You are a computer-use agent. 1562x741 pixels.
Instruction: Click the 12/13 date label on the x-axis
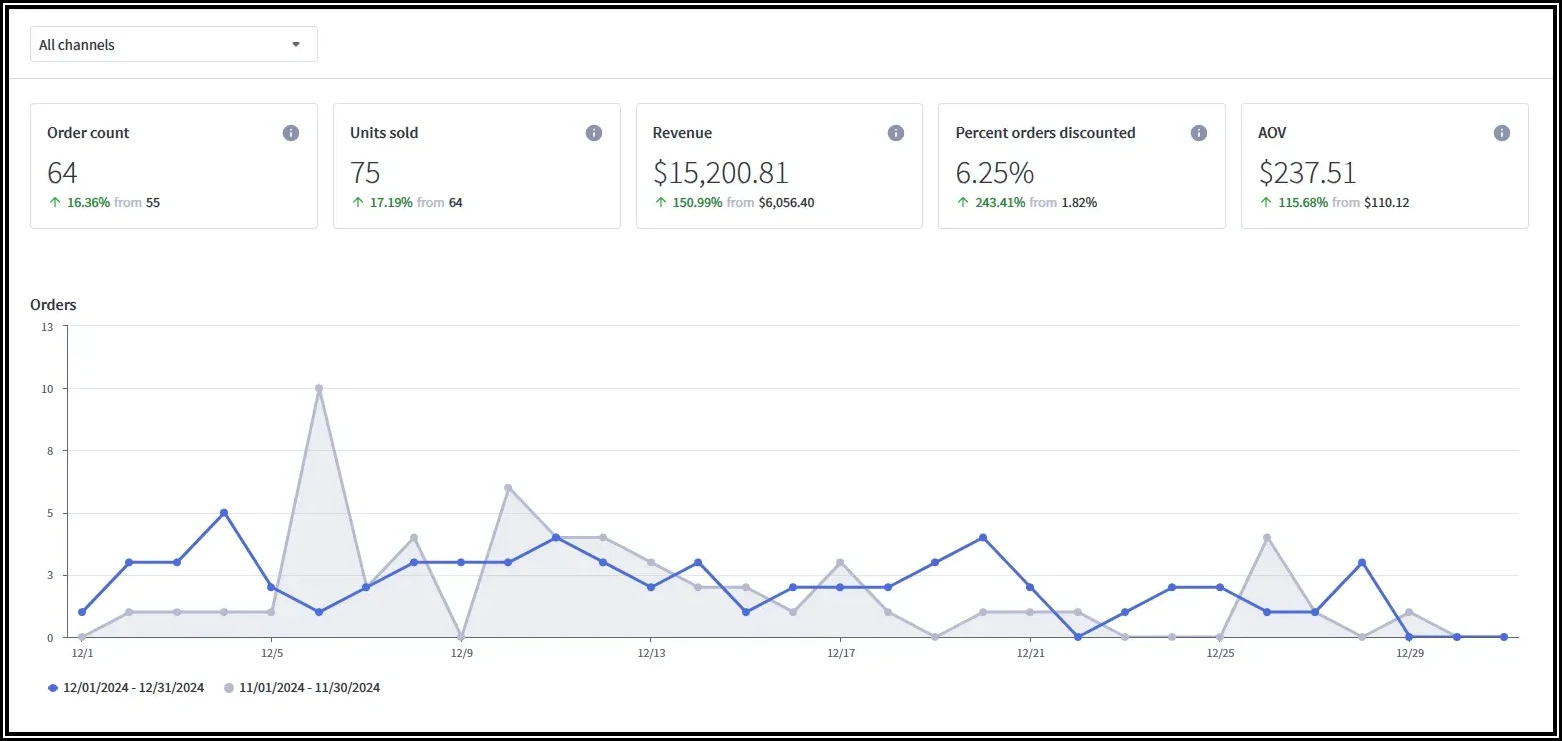tap(651, 654)
